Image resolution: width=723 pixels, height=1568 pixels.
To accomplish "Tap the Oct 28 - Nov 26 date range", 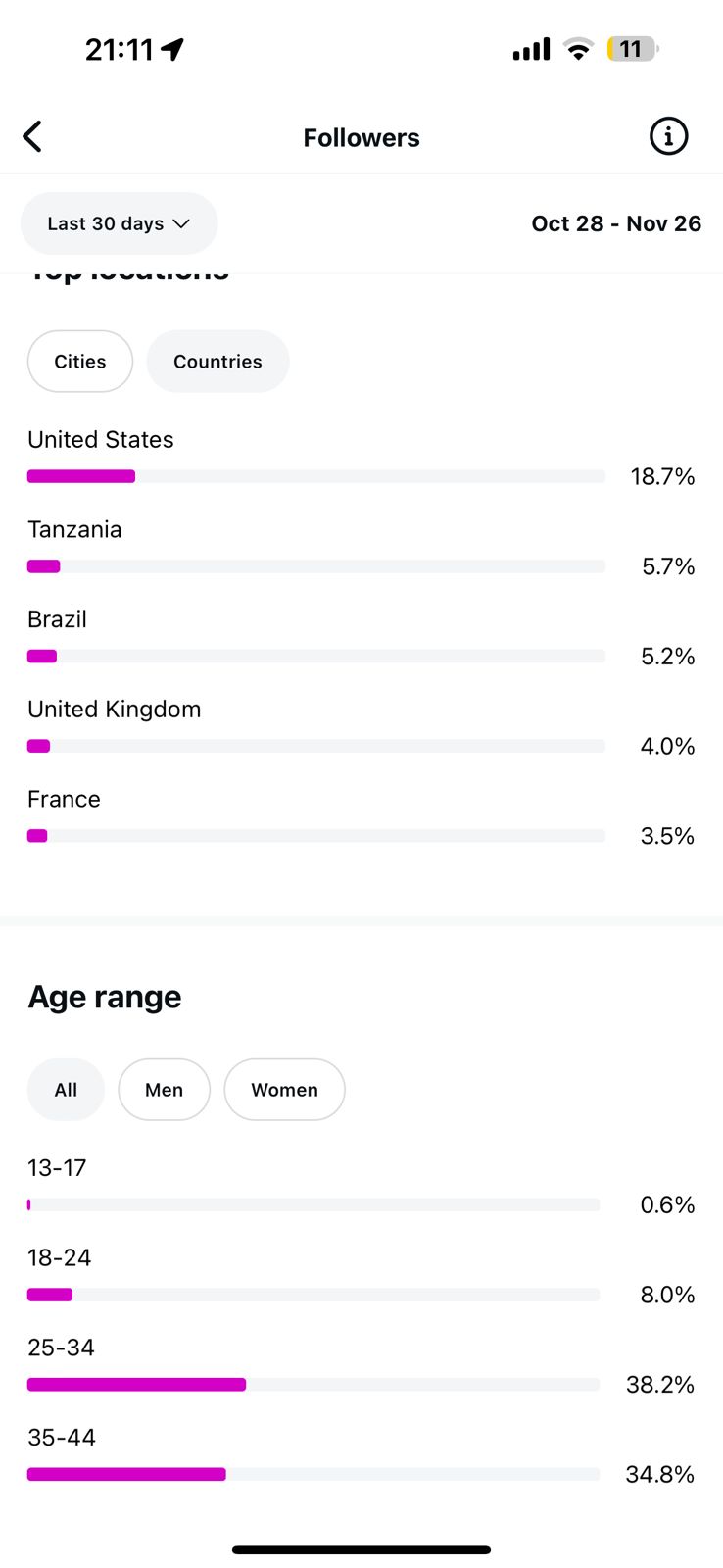I will [616, 223].
